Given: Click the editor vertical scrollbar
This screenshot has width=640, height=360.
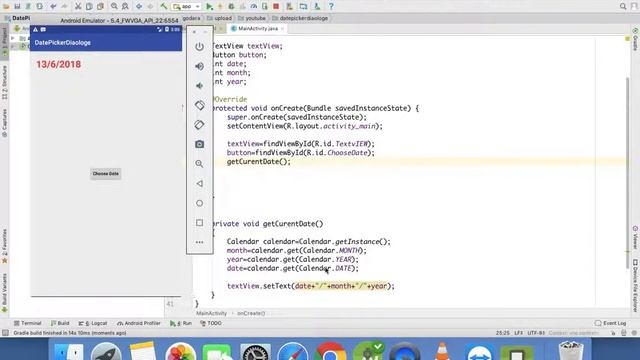Looking at the screenshot, I should point(628,173).
